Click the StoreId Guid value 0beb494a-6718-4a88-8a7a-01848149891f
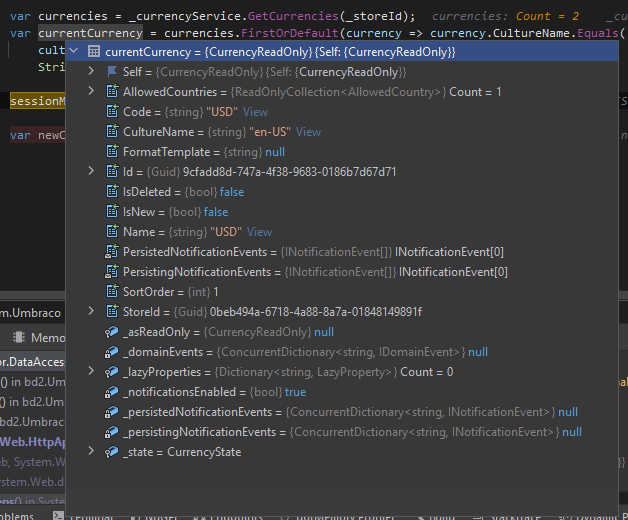Screen dimensions: 628x520 click(x=316, y=312)
